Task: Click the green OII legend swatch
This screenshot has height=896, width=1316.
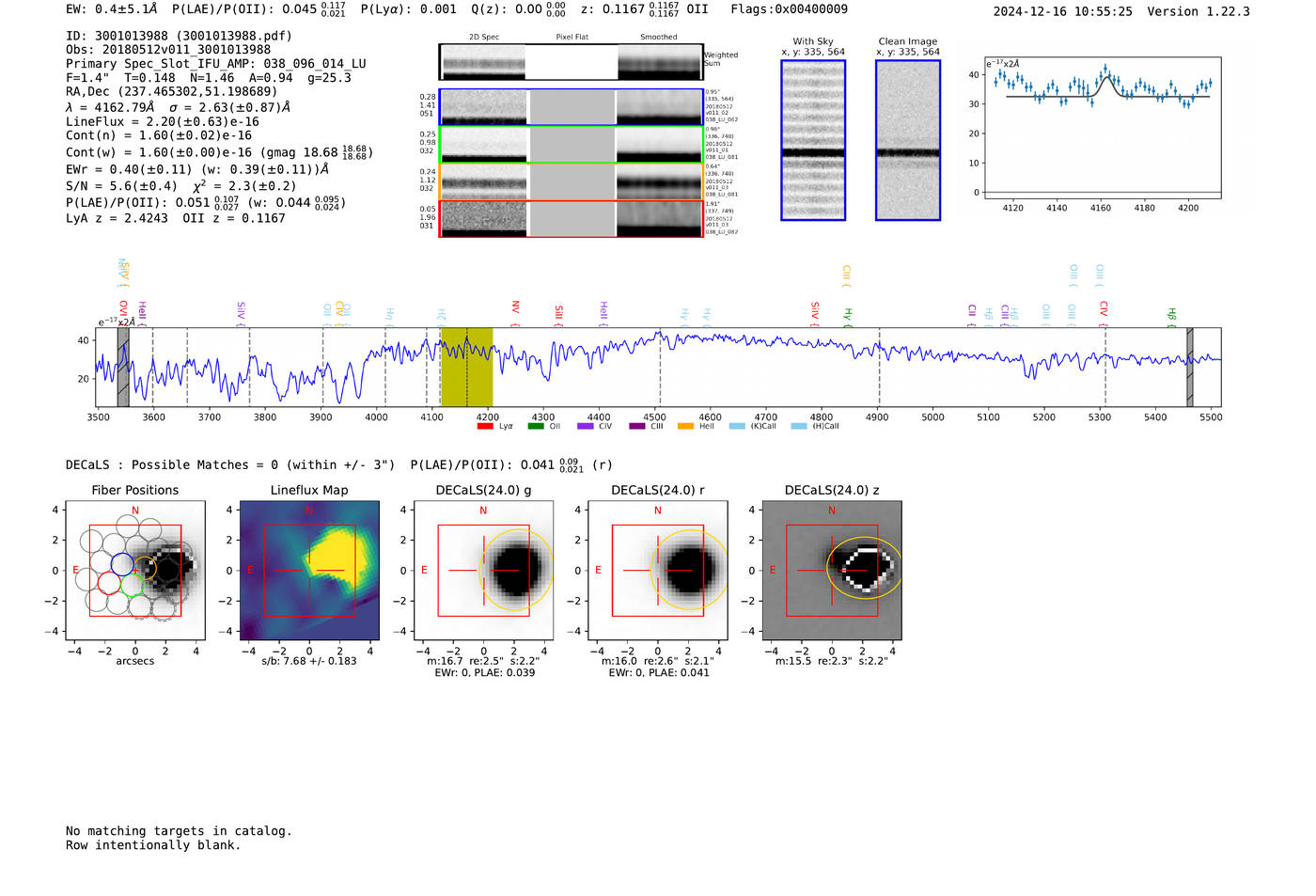Action: [536, 426]
